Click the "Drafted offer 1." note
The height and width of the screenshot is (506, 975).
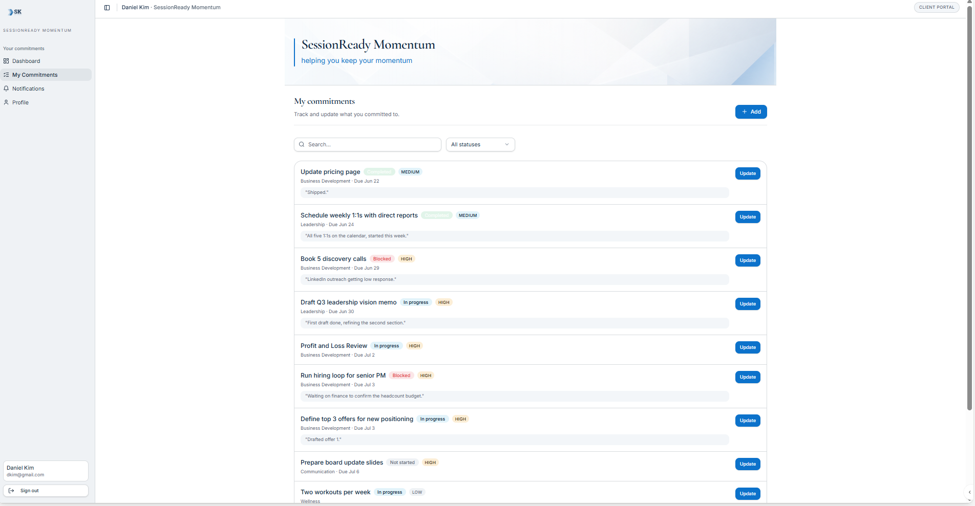[x=514, y=439]
